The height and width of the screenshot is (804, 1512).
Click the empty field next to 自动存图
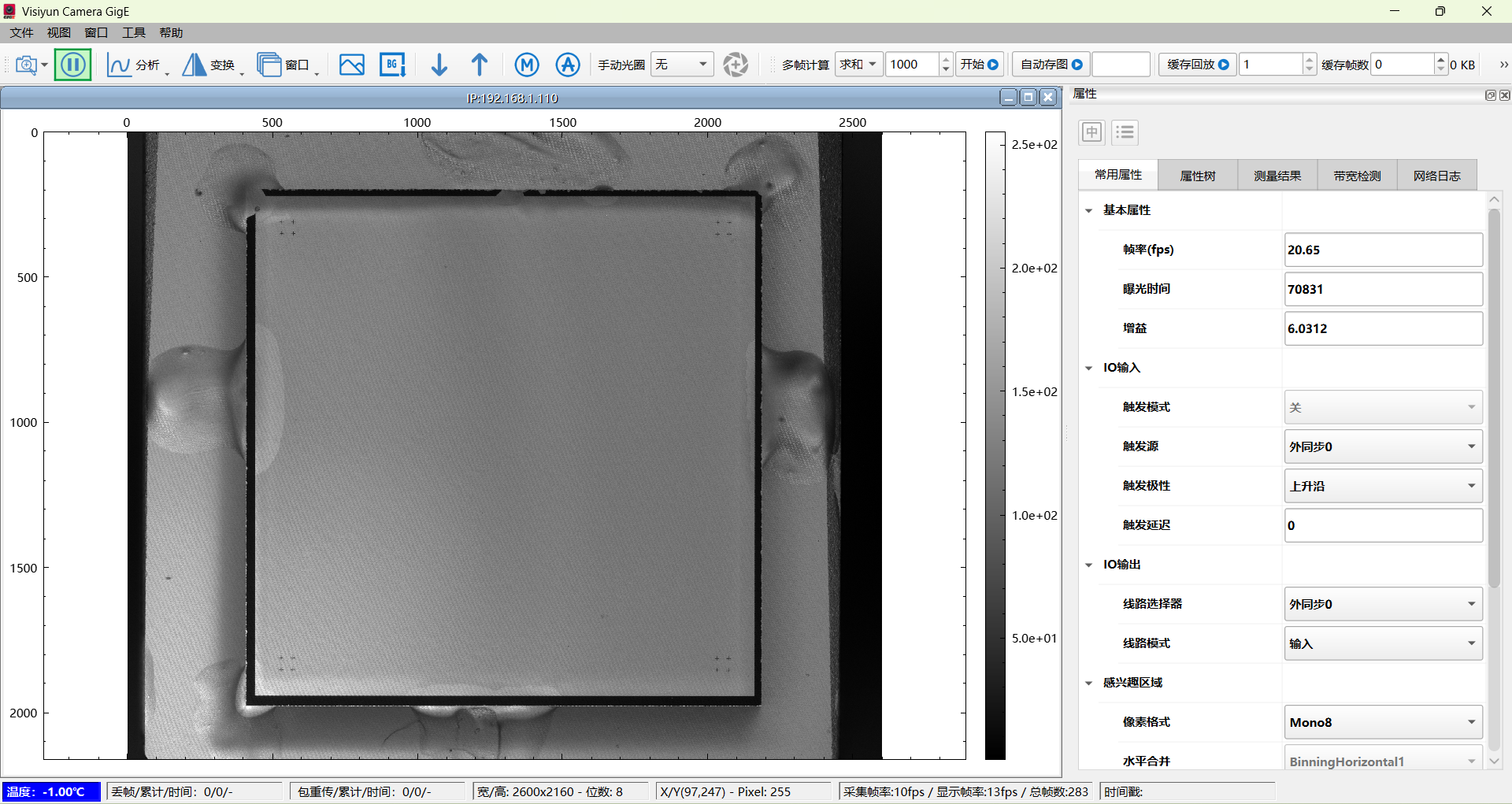pyautogui.click(x=1121, y=65)
